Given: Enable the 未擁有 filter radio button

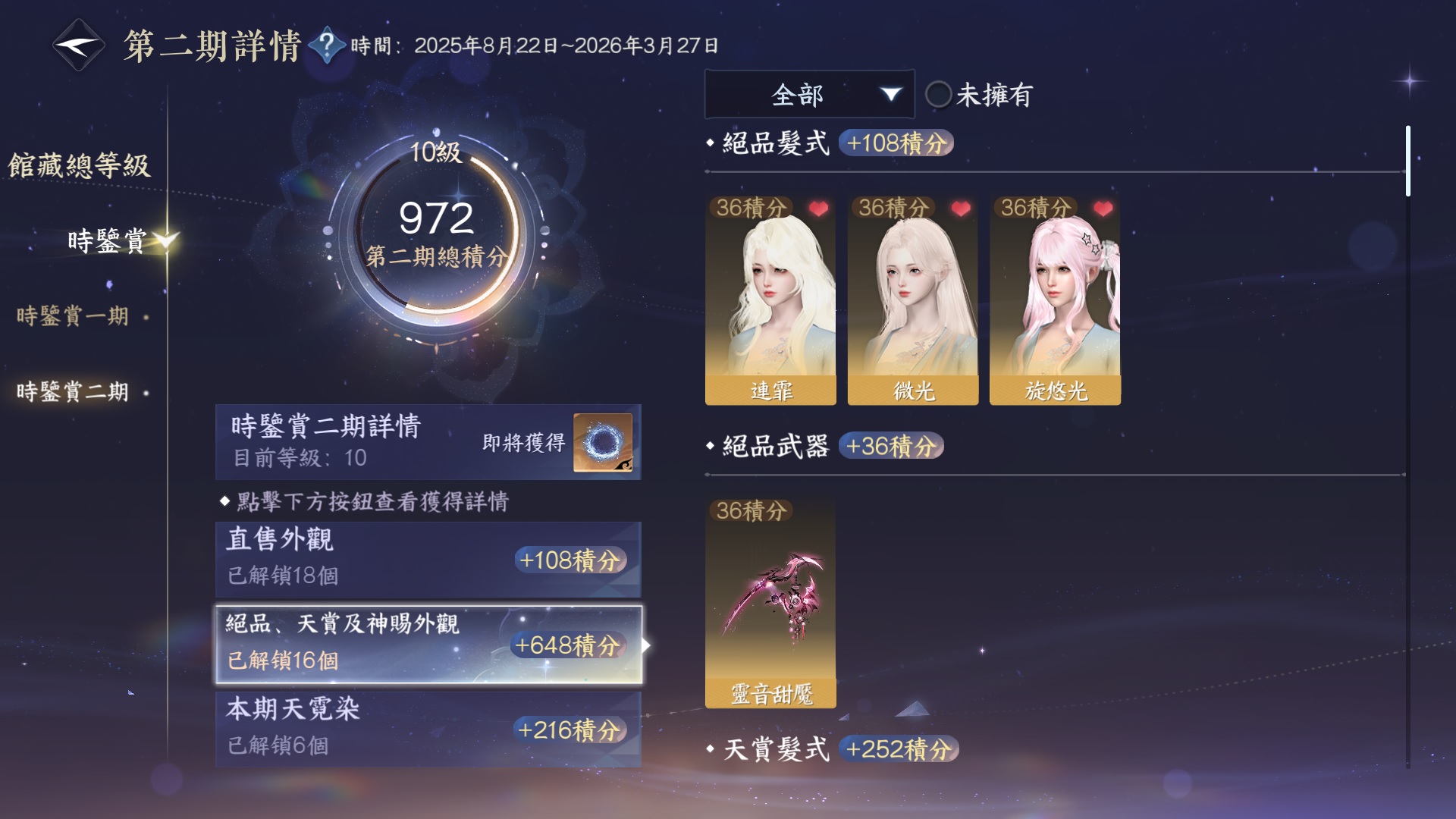Looking at the screenshot, I should 938,95.
